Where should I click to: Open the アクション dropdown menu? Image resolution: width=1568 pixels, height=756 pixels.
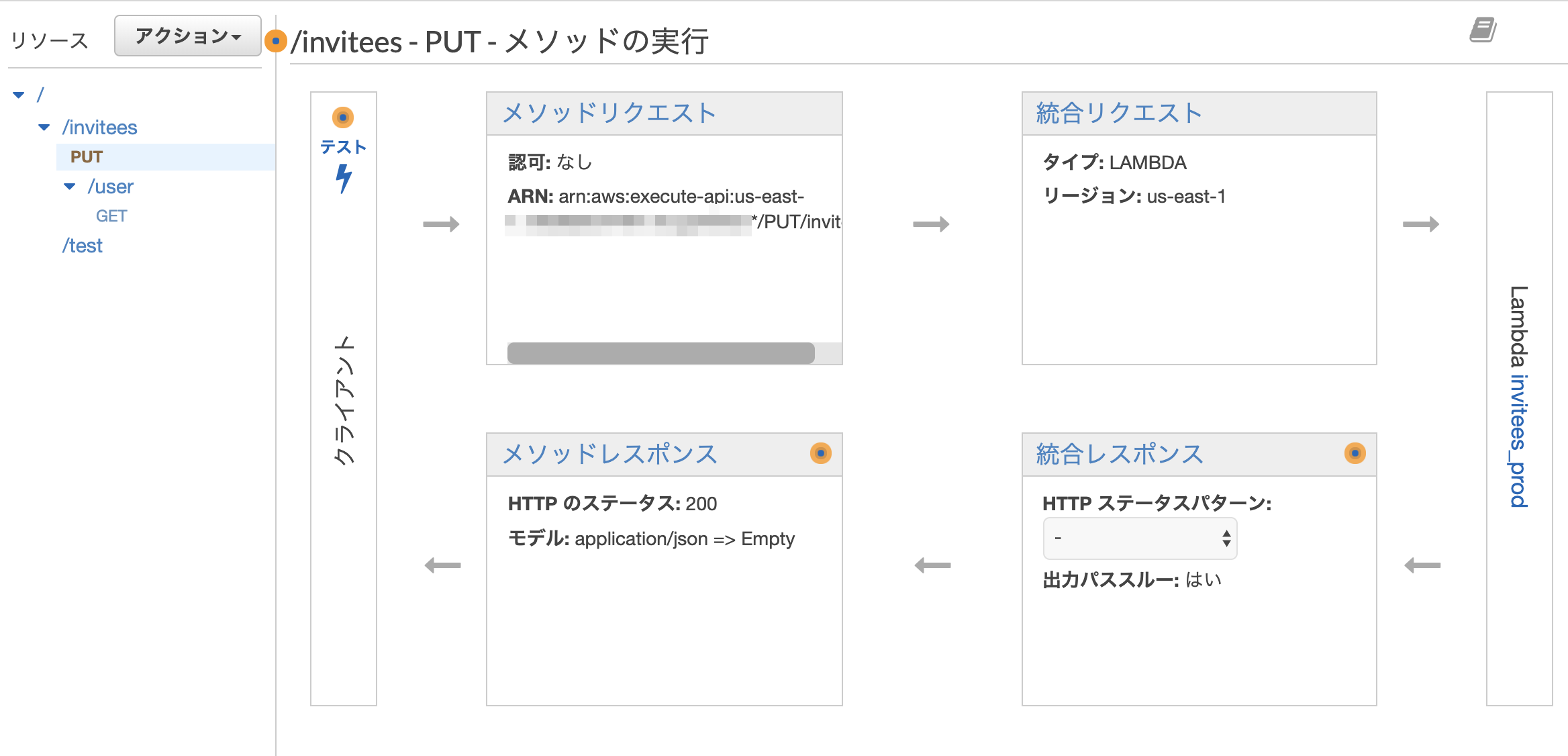(x=187, y=36)
